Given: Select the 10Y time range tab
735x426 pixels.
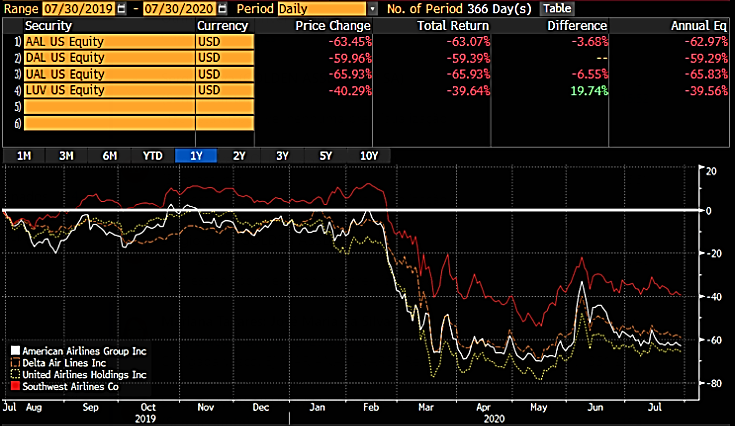Looking at the screenshot, I should point(368,156).
